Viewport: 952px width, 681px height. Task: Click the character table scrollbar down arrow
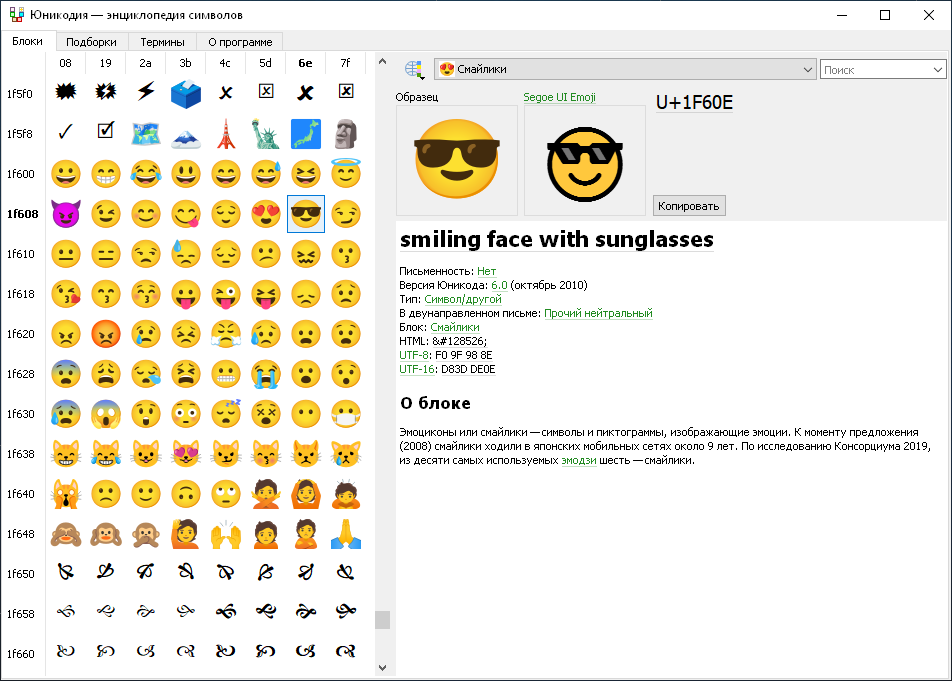click(382, 668)
